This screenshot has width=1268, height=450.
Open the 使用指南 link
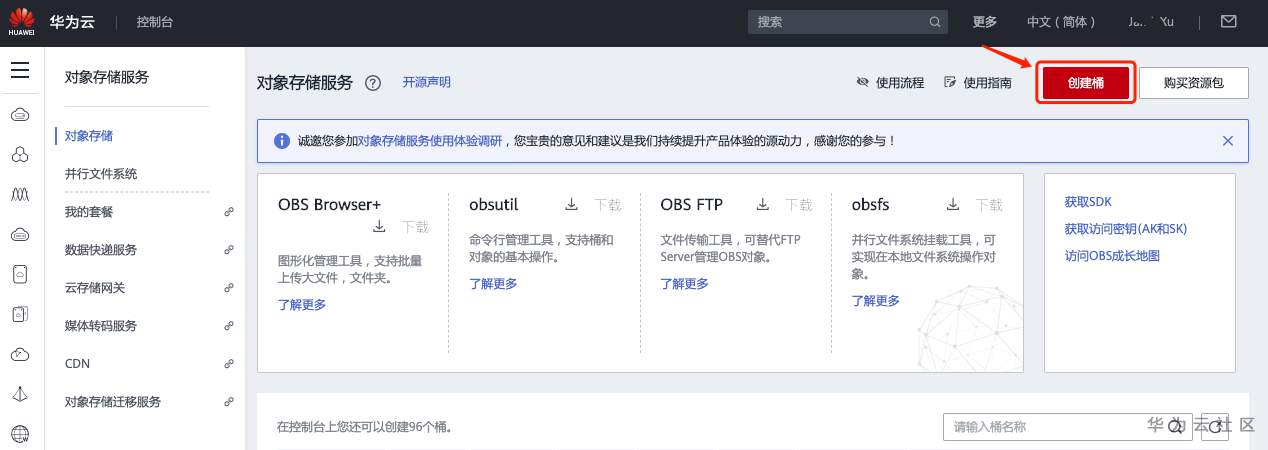click(x=977, y=83)
